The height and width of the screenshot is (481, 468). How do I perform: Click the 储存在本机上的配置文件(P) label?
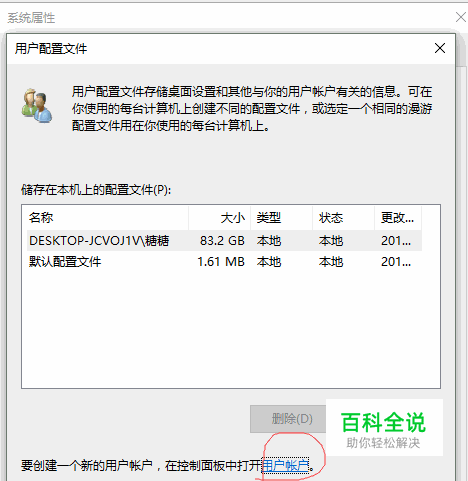[96, 190]
